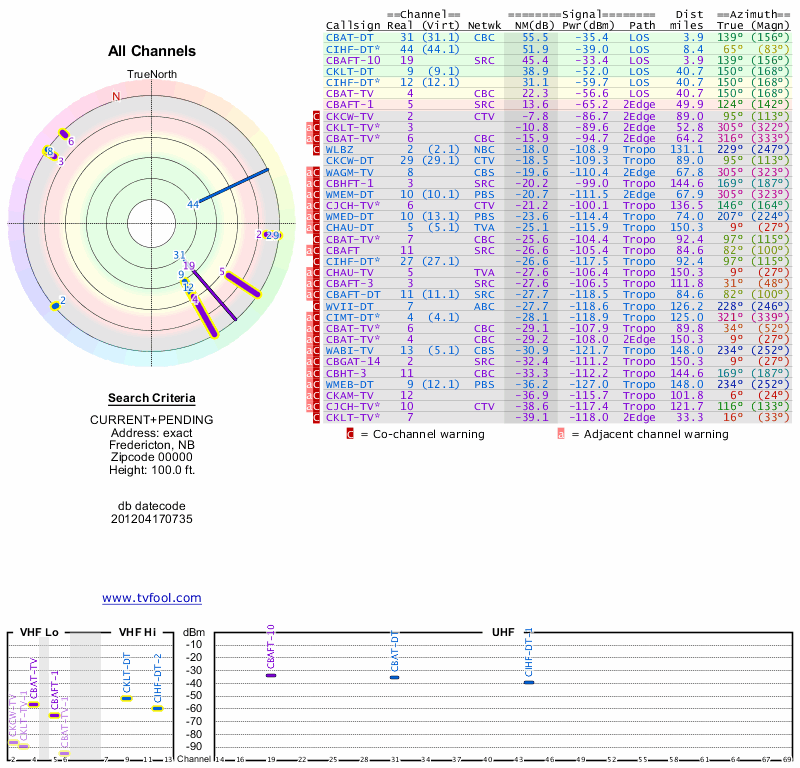
Task: Select the CBAT-DT bar in UHF chart
Action: click(395, 677)
